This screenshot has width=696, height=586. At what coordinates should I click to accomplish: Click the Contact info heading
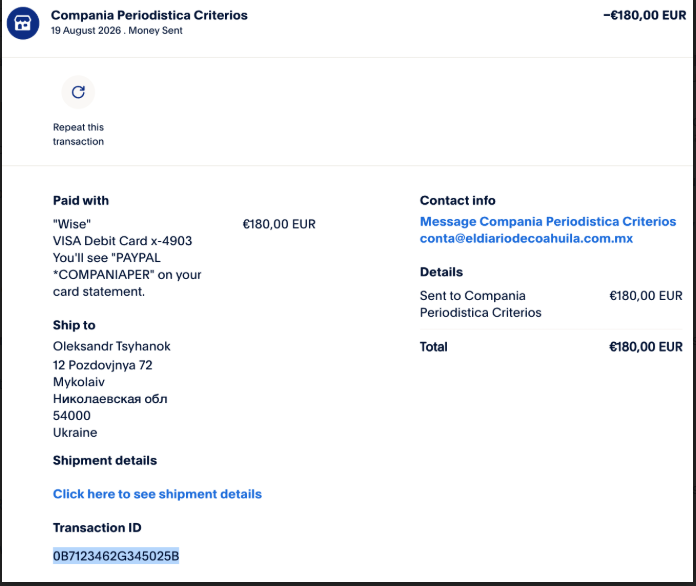(458, 200)
